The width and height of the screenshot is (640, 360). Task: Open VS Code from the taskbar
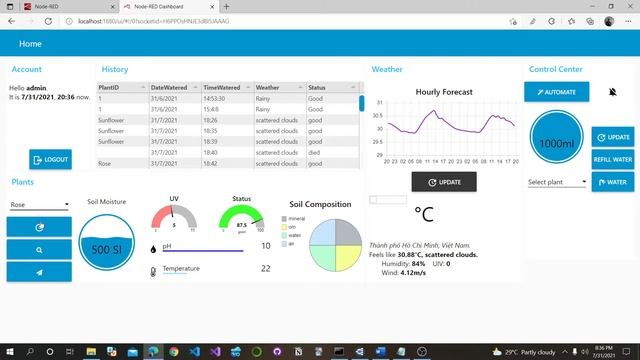(x=195, y=351)
